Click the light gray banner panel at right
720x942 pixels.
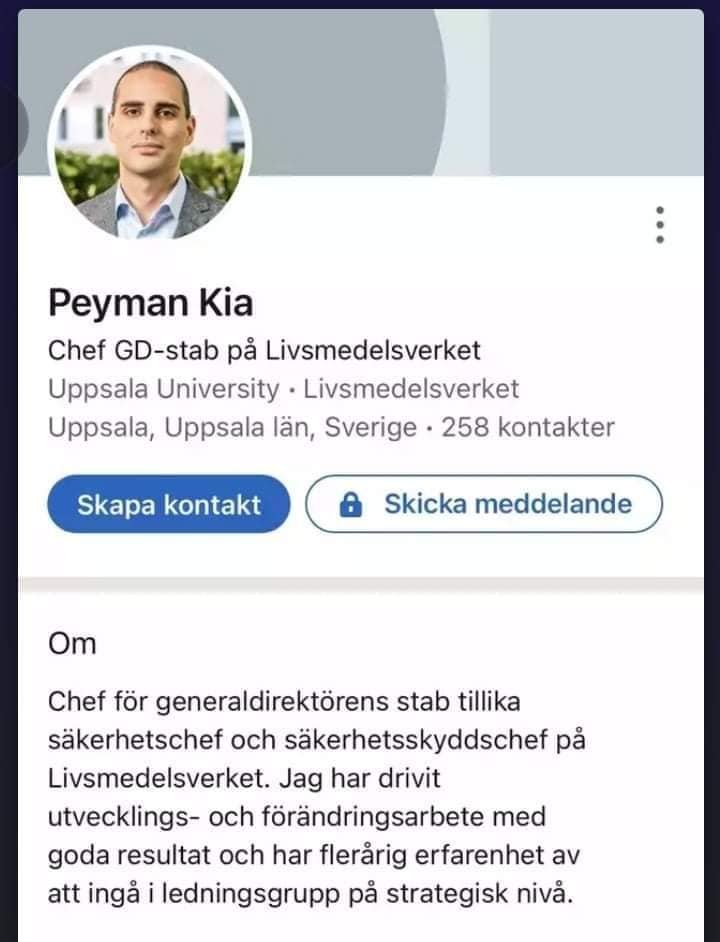coord(595,92)
